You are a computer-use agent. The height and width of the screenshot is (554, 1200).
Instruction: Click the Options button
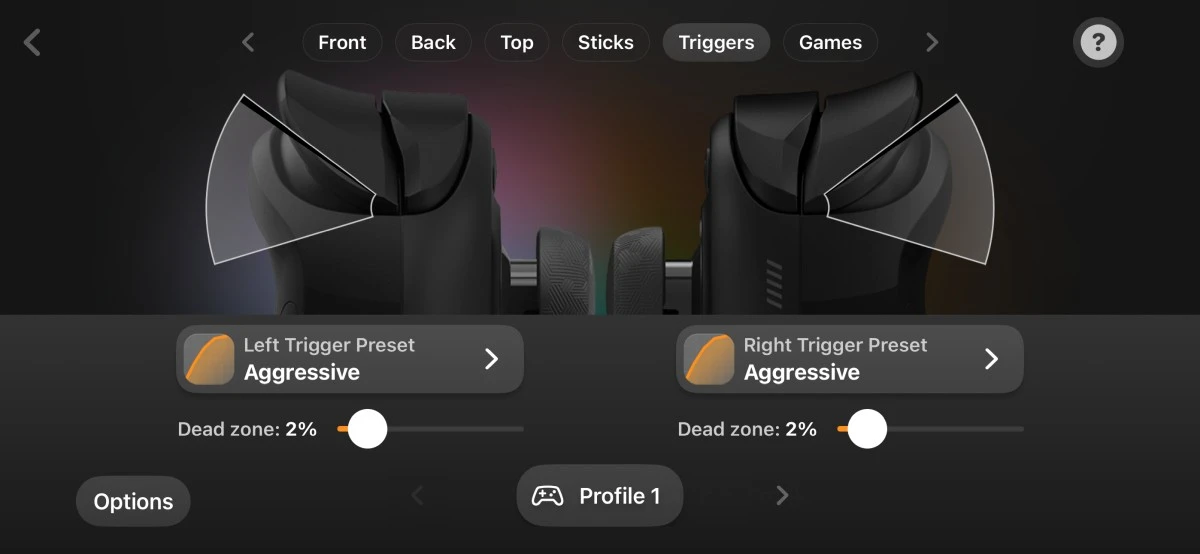[133, 501]
